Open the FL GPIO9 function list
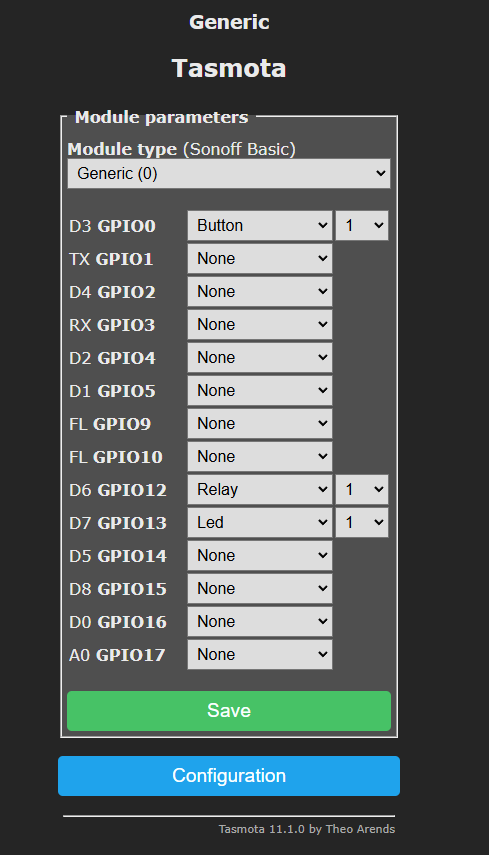The height and width of the screenshot is (855, 489). (260, 424)
